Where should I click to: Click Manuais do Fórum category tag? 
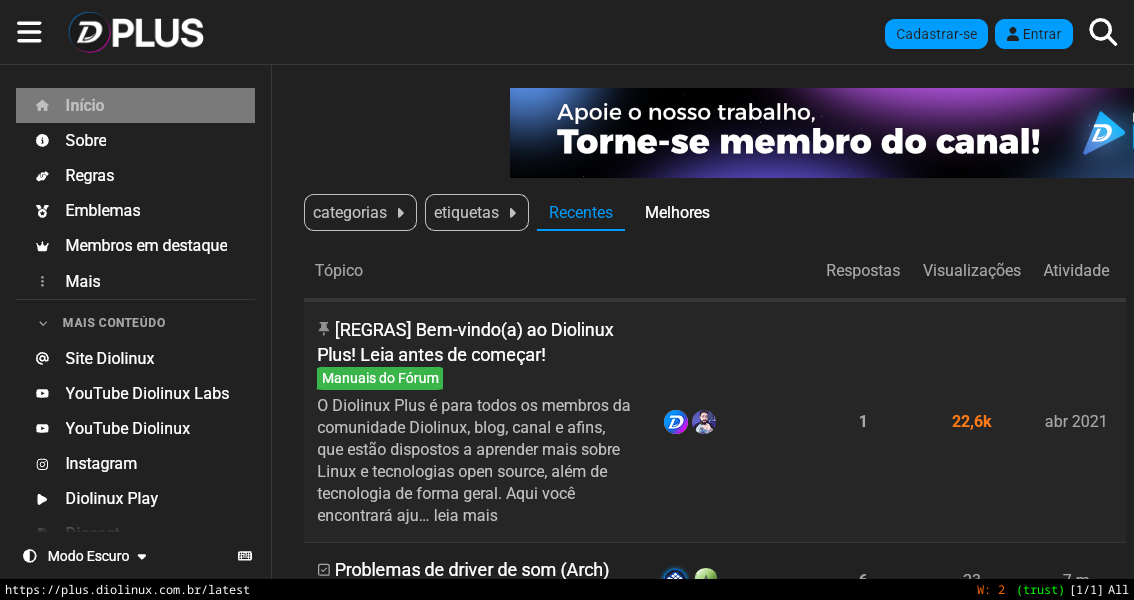pos(380,378)
